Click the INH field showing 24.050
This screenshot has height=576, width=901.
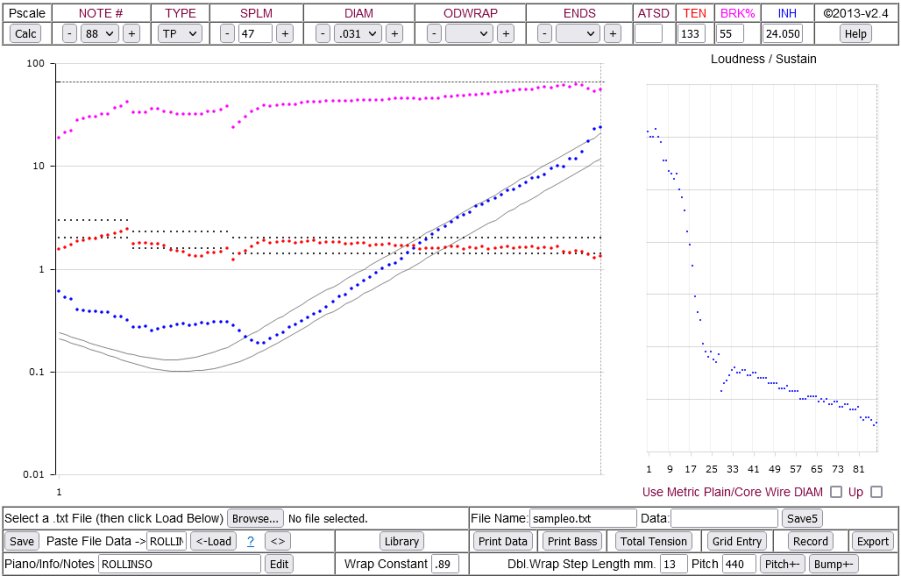click(x=783, y=34)
